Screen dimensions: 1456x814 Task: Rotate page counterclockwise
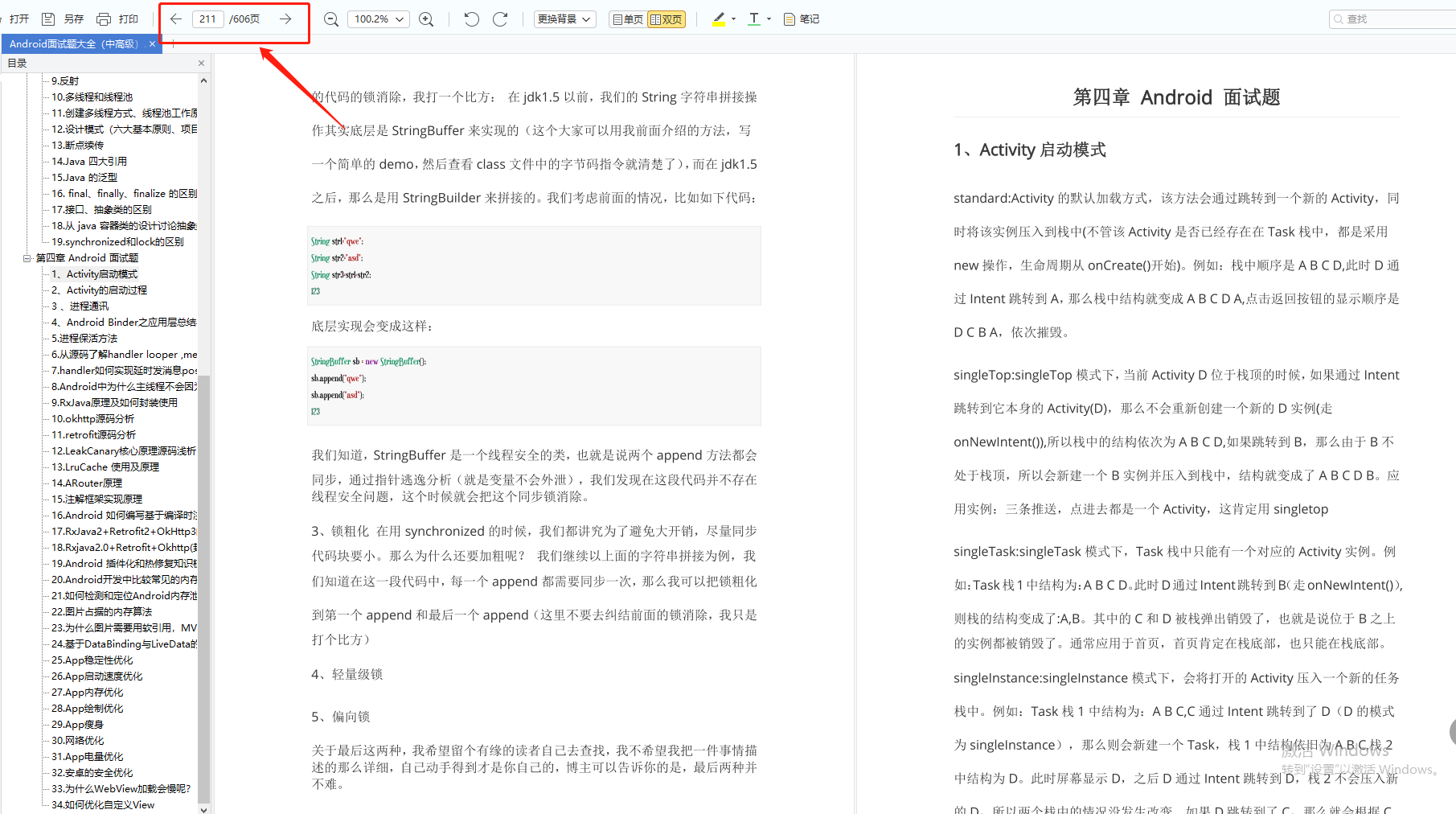tap(471, 18)
